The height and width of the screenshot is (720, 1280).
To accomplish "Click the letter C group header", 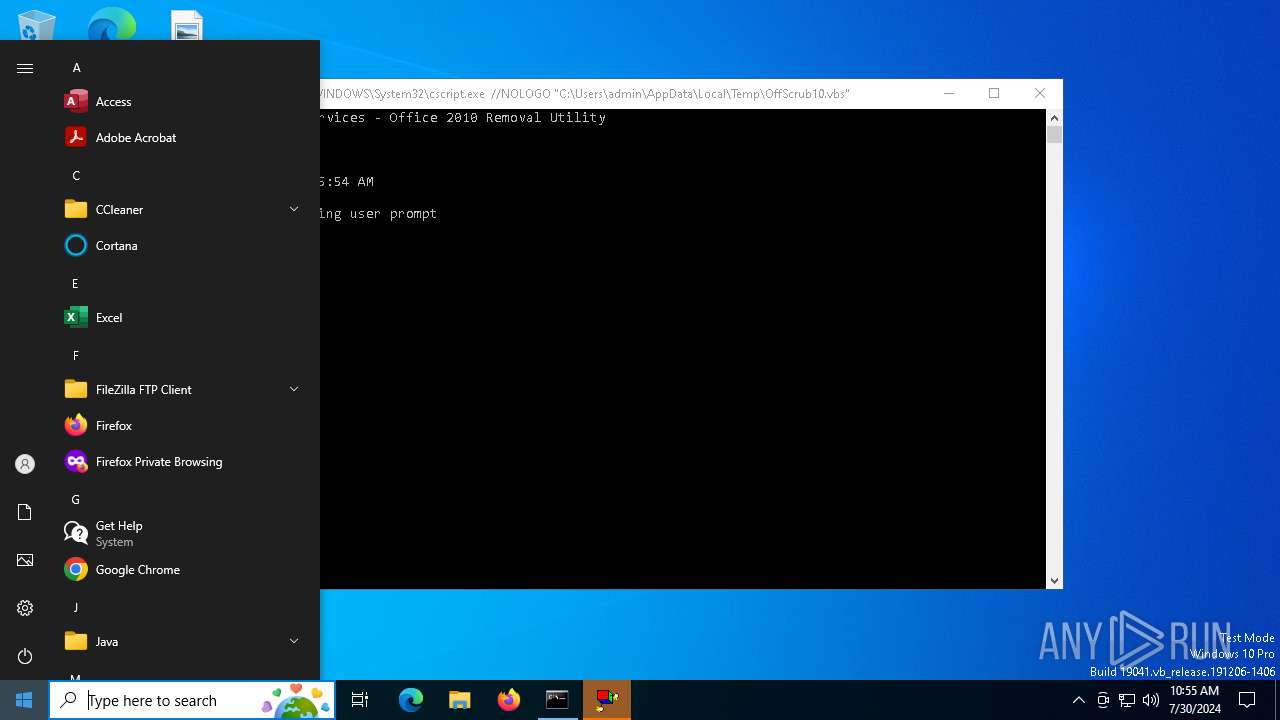I will pyautogui.click(x=76, y=176).
